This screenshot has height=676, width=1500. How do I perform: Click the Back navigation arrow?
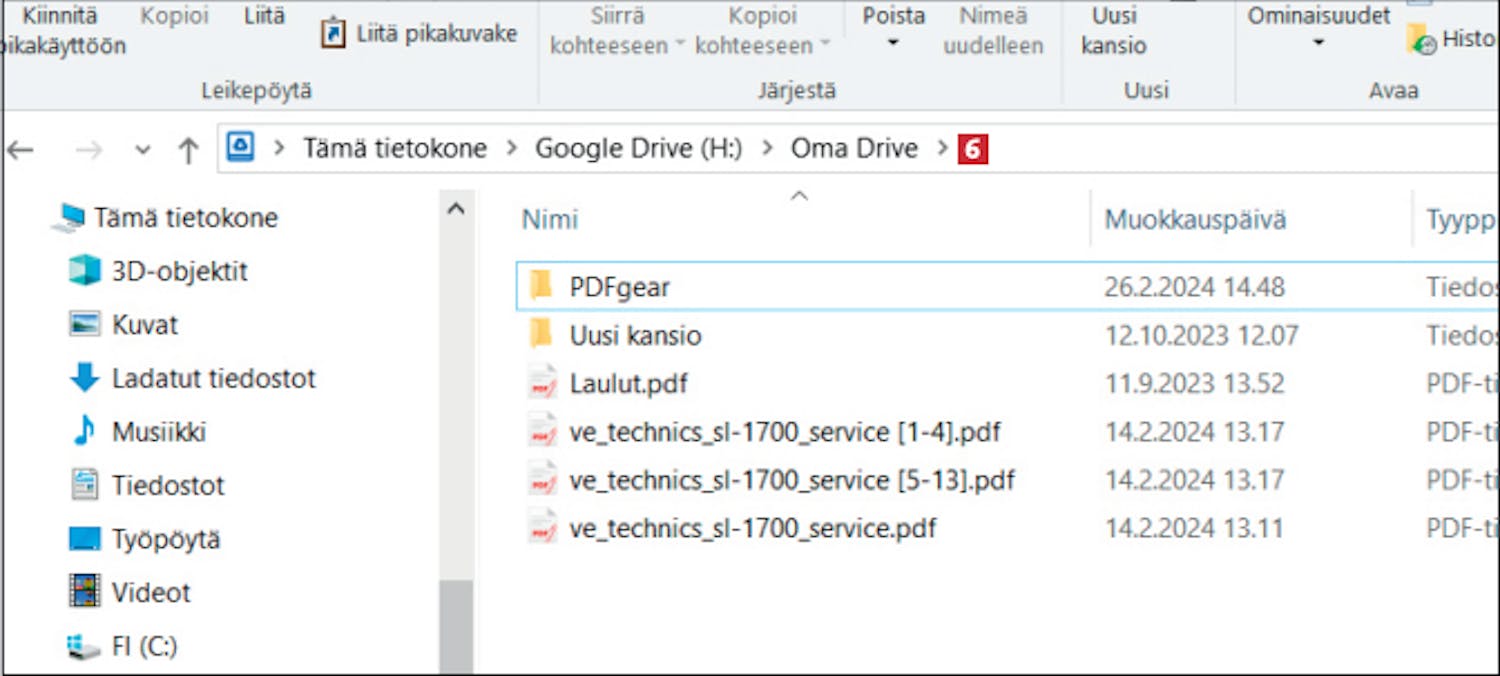coord(21,150)
